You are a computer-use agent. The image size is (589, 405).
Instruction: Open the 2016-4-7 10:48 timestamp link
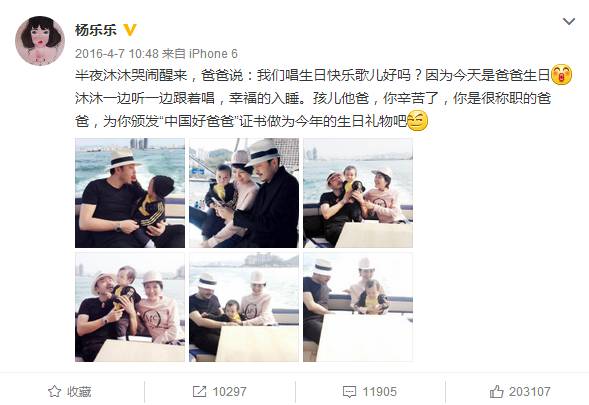click(117, 54)
